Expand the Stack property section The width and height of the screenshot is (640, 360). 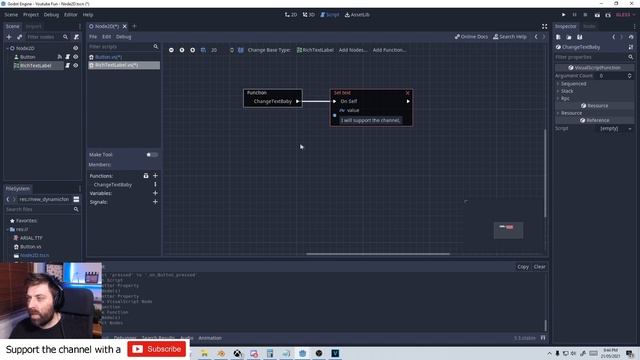[594, 91]
